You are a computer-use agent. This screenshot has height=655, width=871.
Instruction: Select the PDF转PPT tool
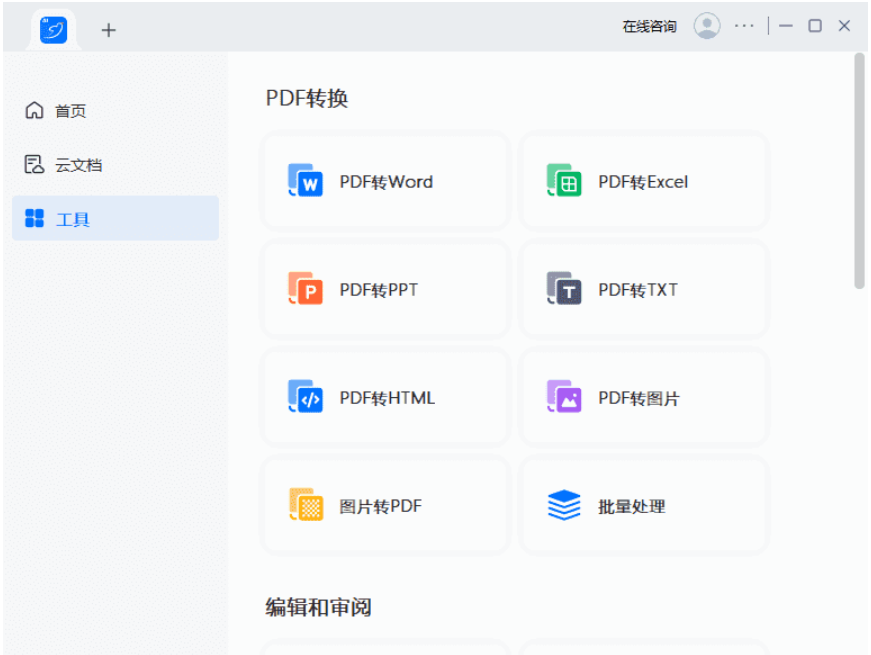click(384, 289)
